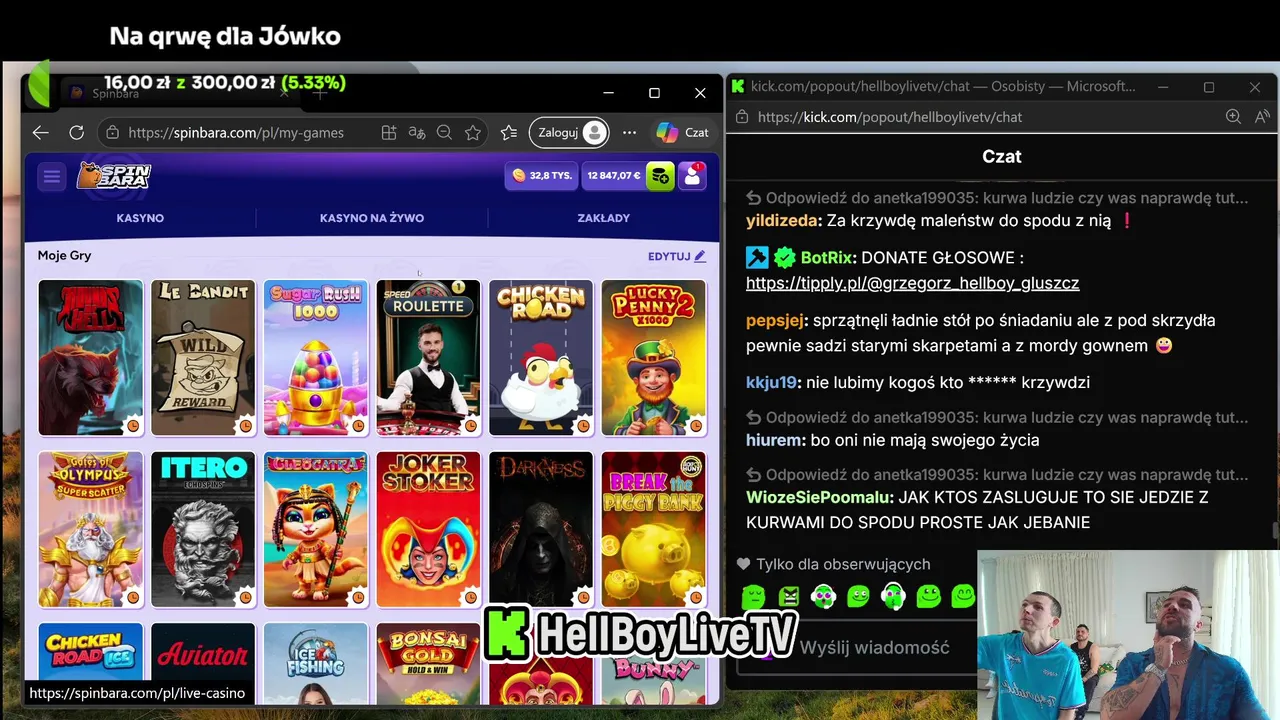1280x720 pixels.
Task: Click the clock badge on Lucky Penny 2
Action: click(696, 426)
